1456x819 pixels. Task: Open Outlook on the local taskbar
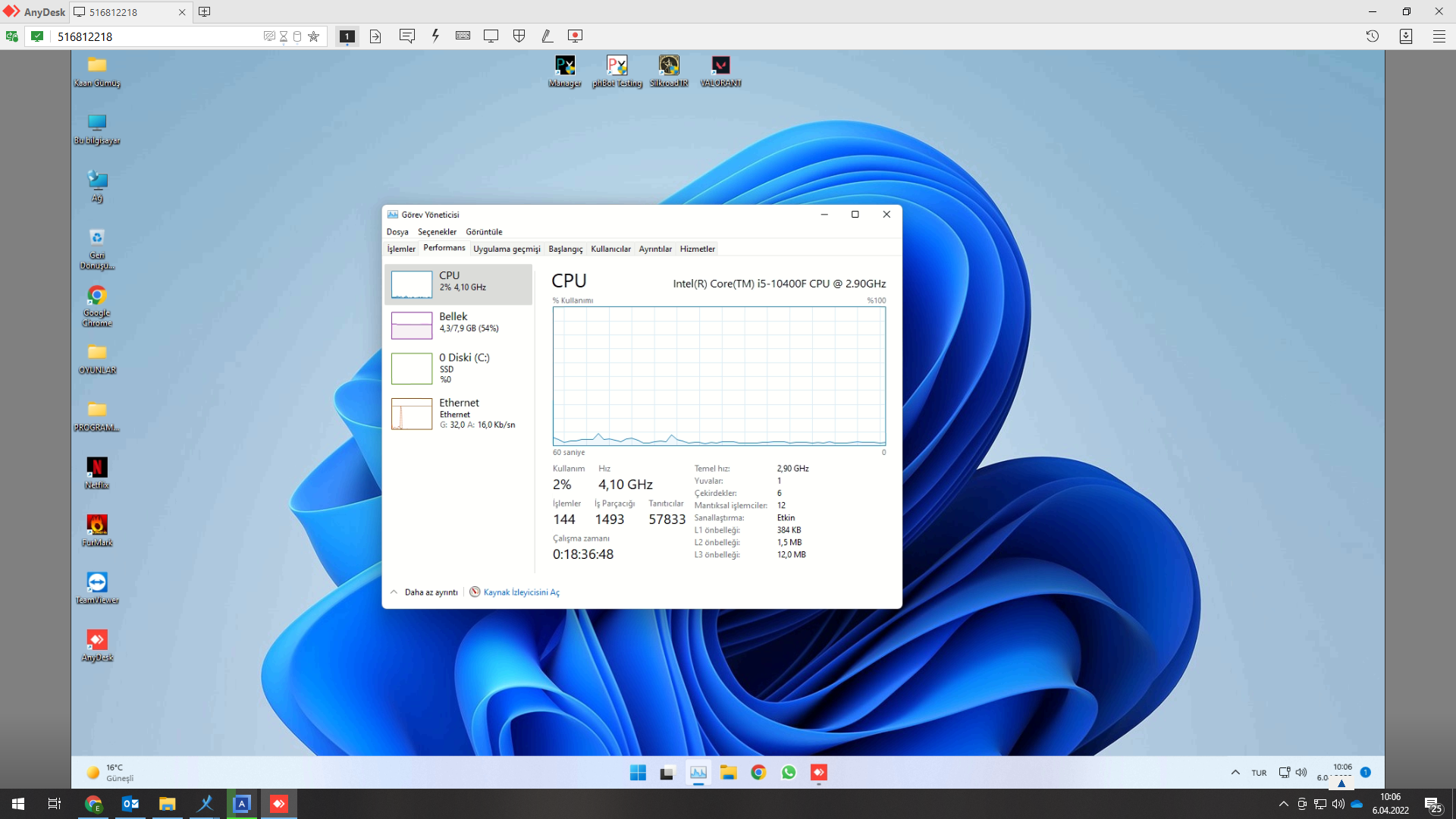130,804
